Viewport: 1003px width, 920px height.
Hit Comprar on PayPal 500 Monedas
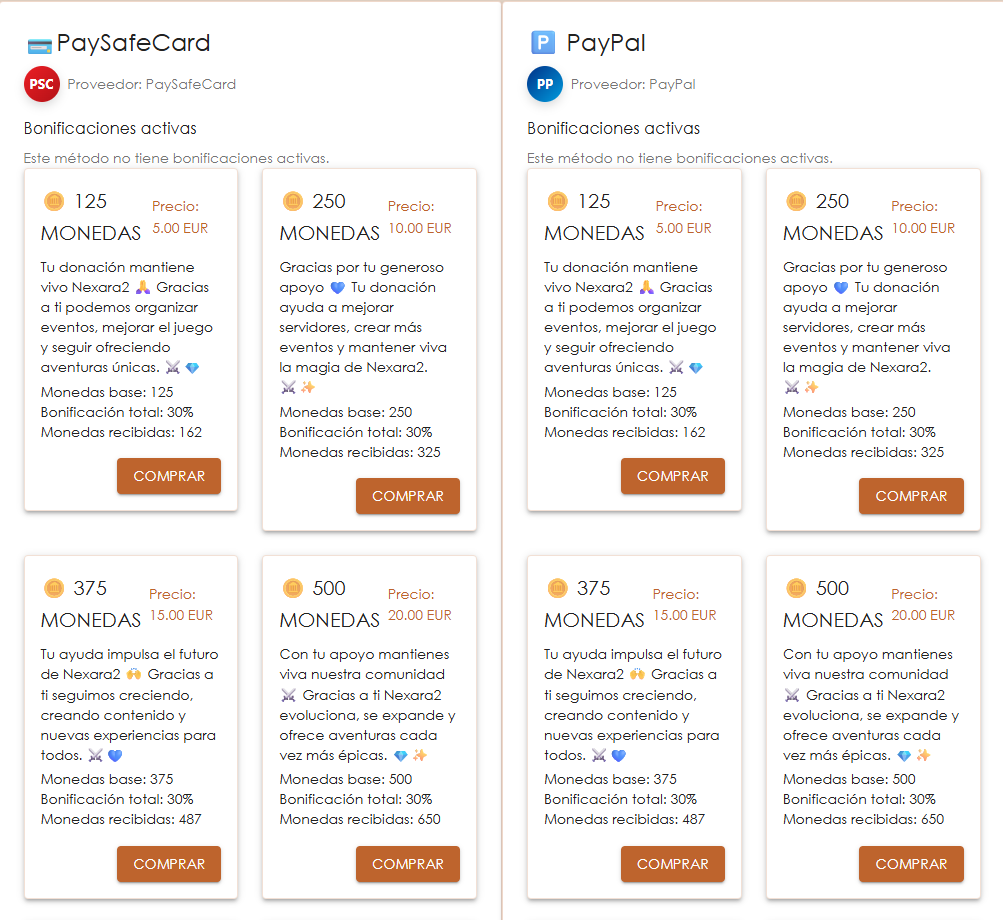[911, 864]
